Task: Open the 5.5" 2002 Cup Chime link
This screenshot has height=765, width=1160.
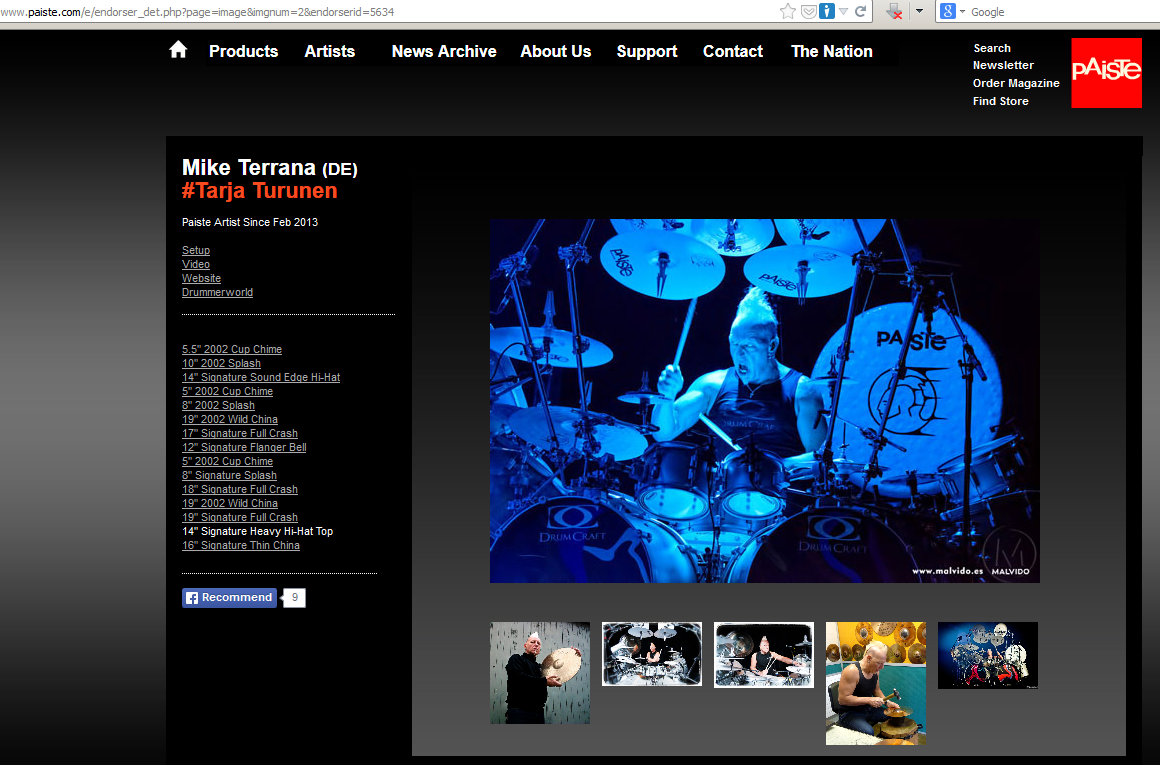Action: [232, 349]
